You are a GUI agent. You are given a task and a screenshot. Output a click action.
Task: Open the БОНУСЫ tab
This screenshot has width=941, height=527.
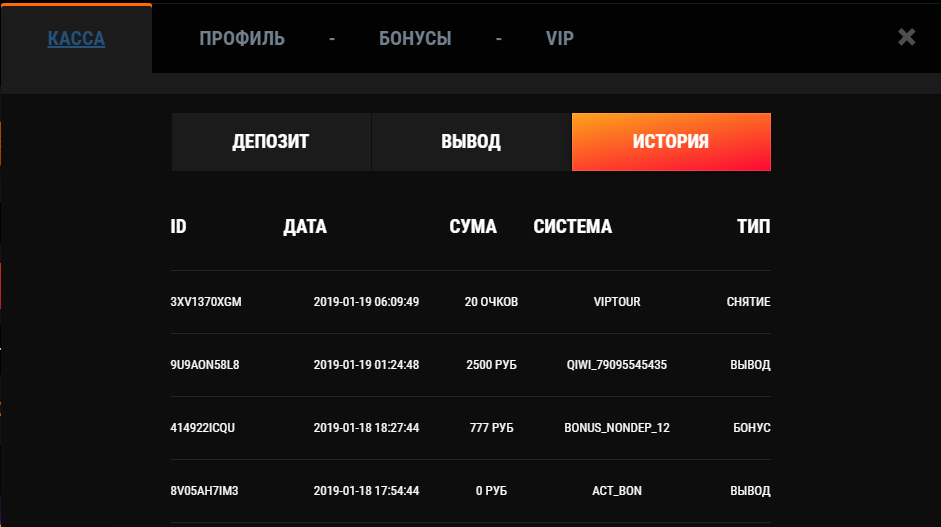click(x=415, y=39)
